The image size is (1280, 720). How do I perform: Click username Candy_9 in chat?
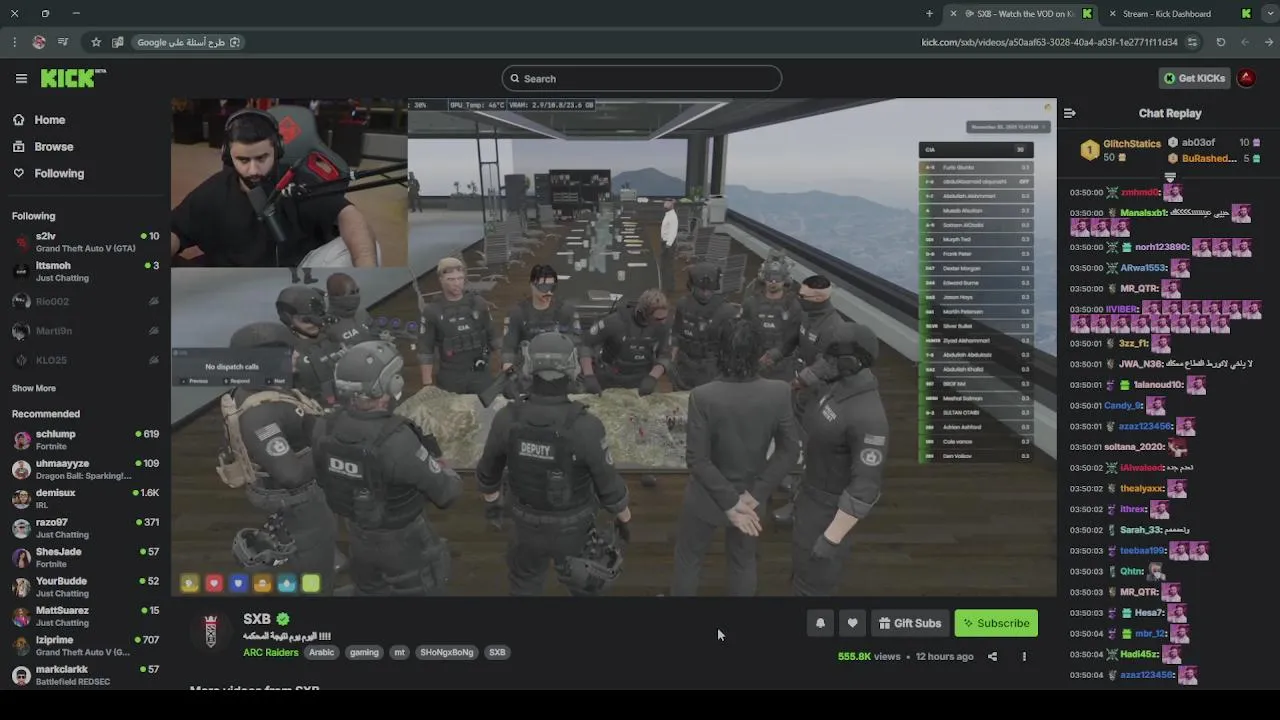(x=1123, y=406)
